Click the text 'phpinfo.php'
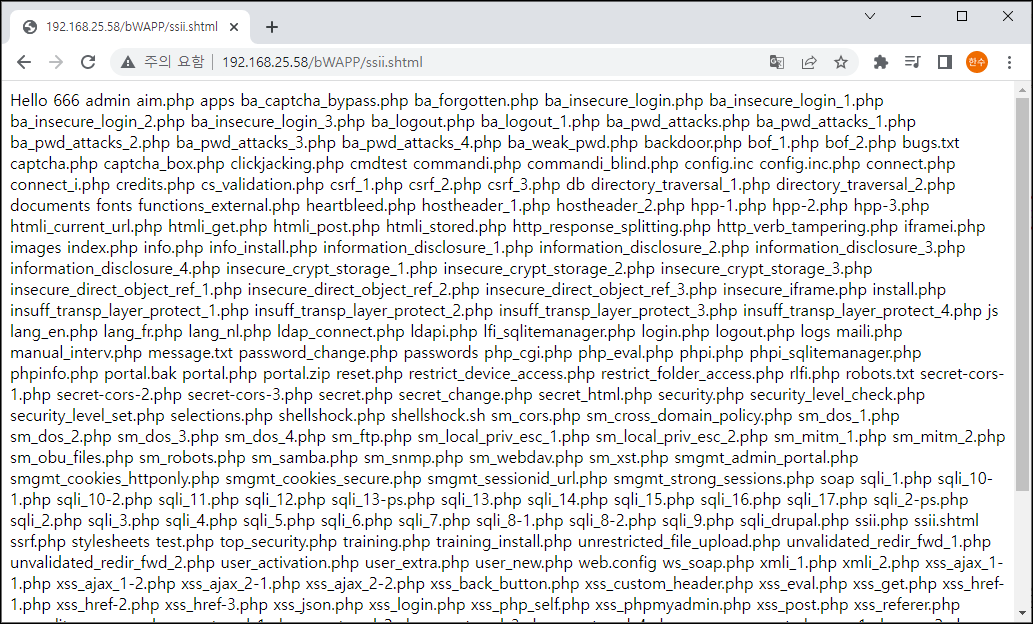 [54, 374]
